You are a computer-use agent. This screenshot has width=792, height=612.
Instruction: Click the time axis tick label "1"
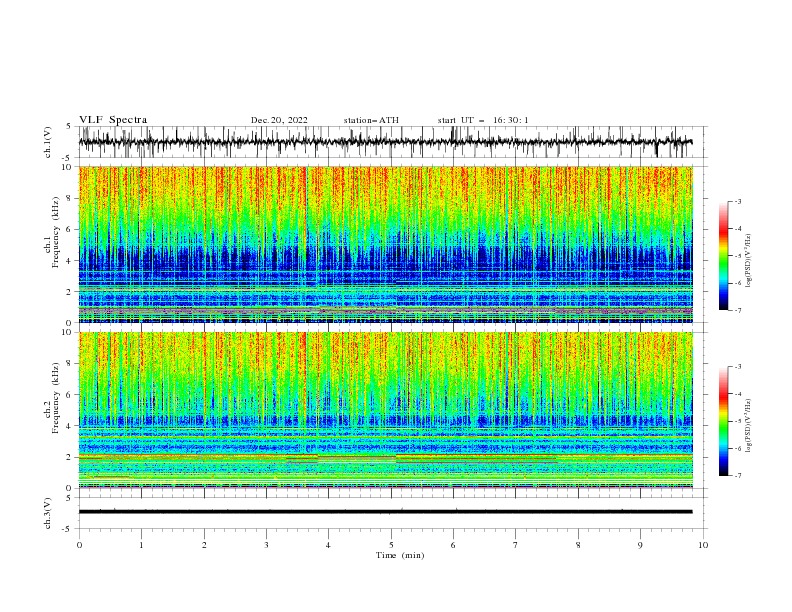coord(141,545)
